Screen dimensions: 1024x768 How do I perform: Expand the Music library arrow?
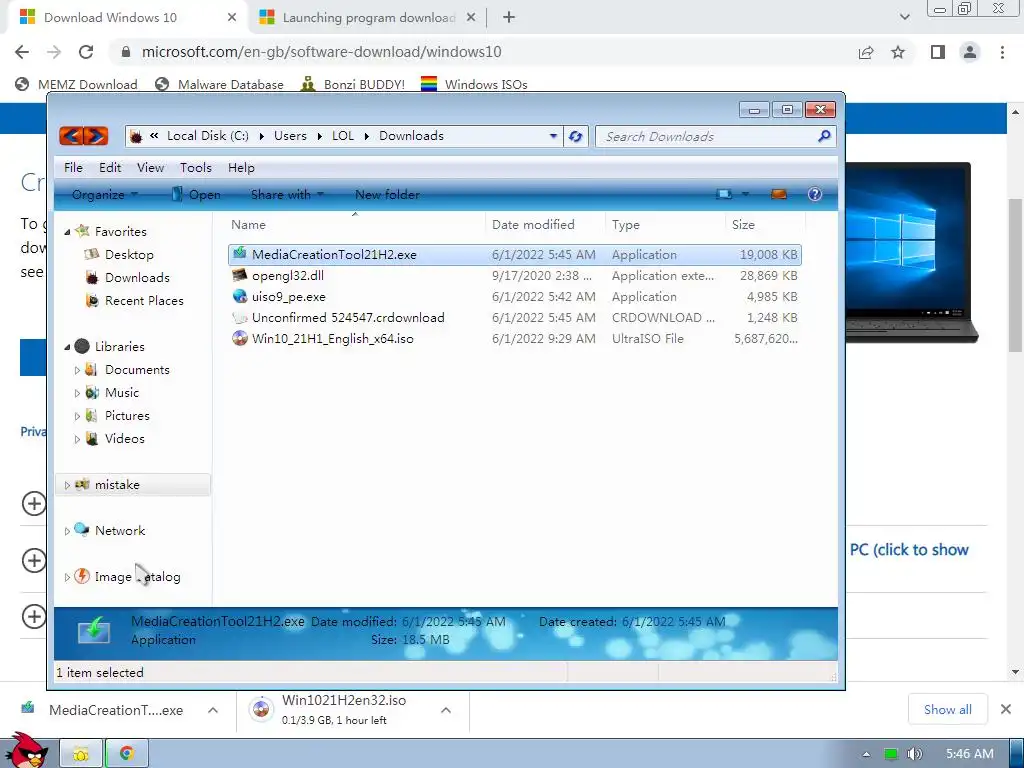click(77, 393)
